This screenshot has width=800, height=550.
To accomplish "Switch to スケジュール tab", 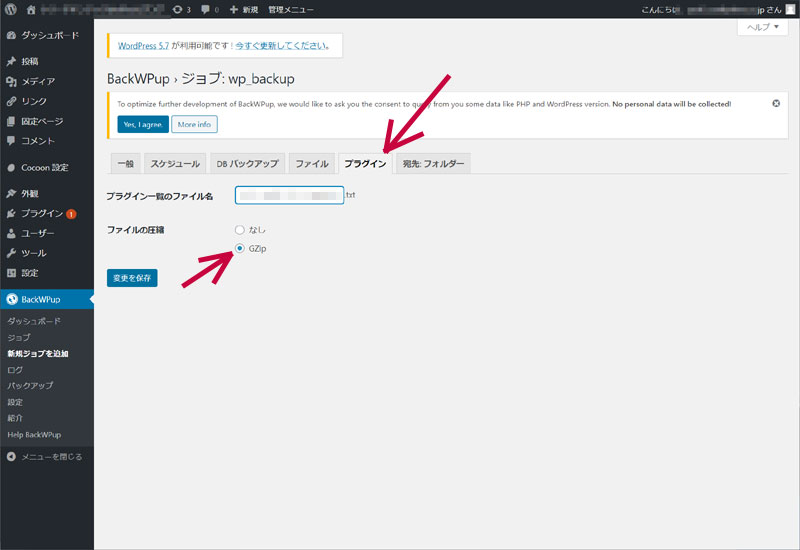I will pyautogui.click(x=175, y=164).
